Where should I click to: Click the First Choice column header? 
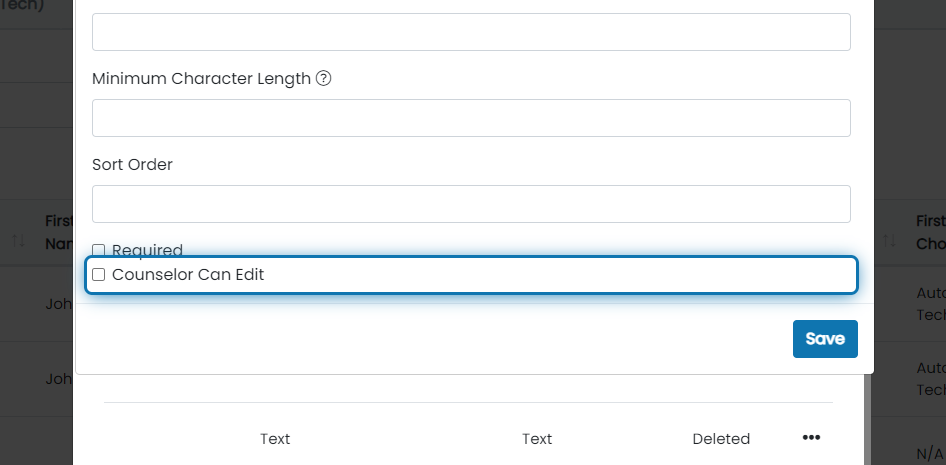(931, 232)
